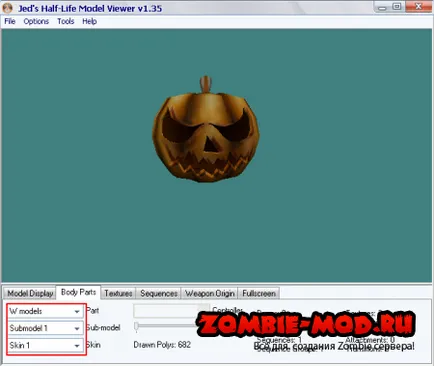Click the disabled controller combo box

(x=171, y=311)
